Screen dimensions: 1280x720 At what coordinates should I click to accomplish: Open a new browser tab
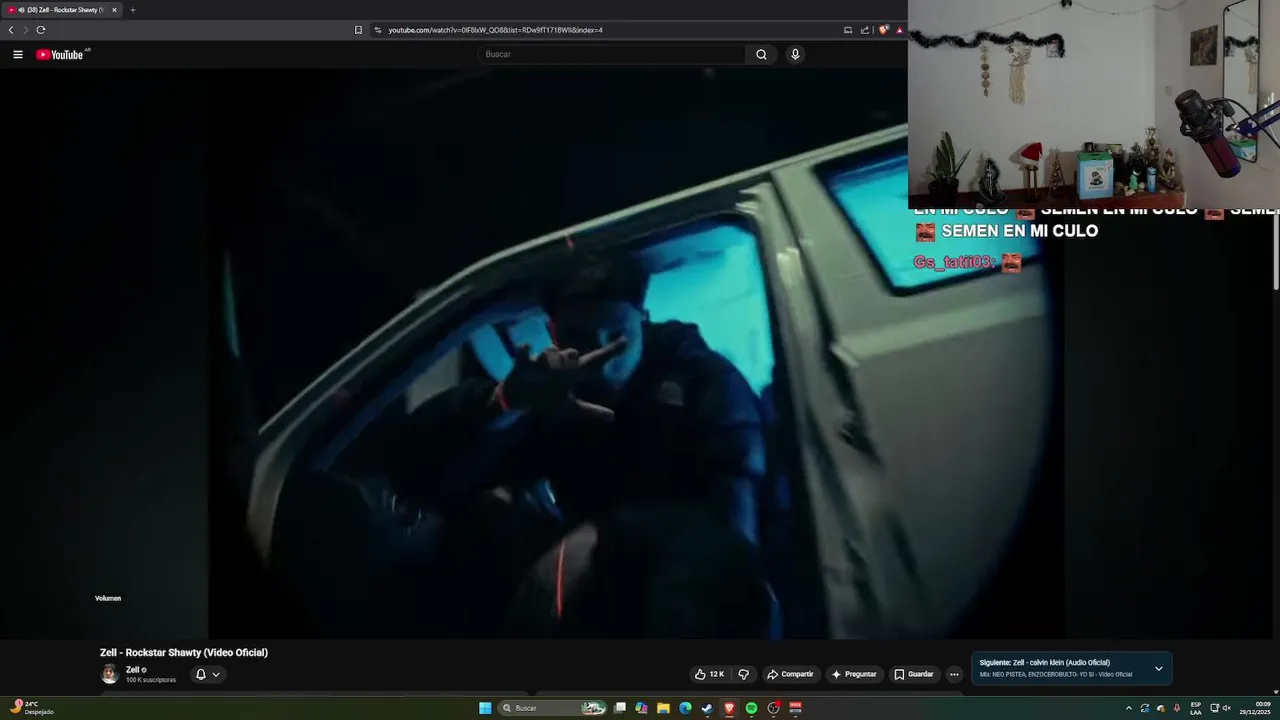tap(132, 10)
